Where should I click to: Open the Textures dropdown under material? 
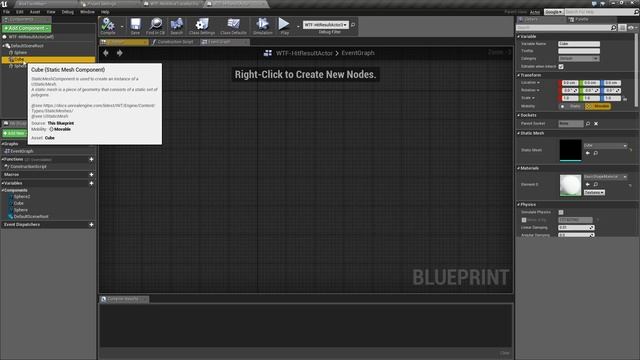coord(594,192)
